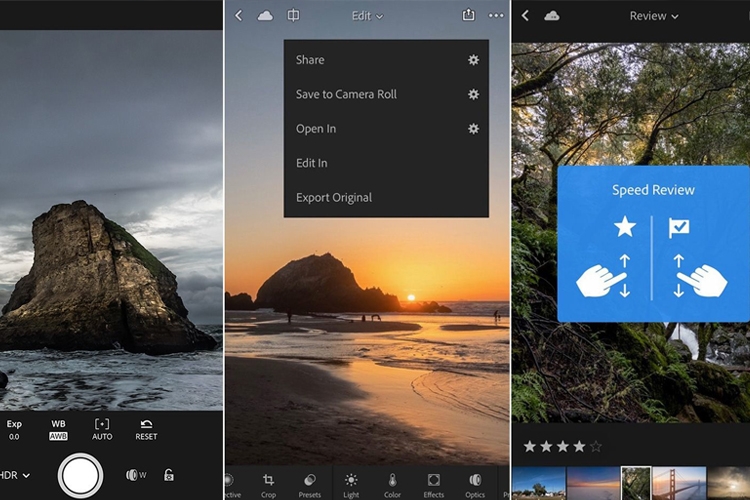Viewport: 750px width, 500px height.
Task: Open the Color adjustments panel
Action: [x=392, y=486]
